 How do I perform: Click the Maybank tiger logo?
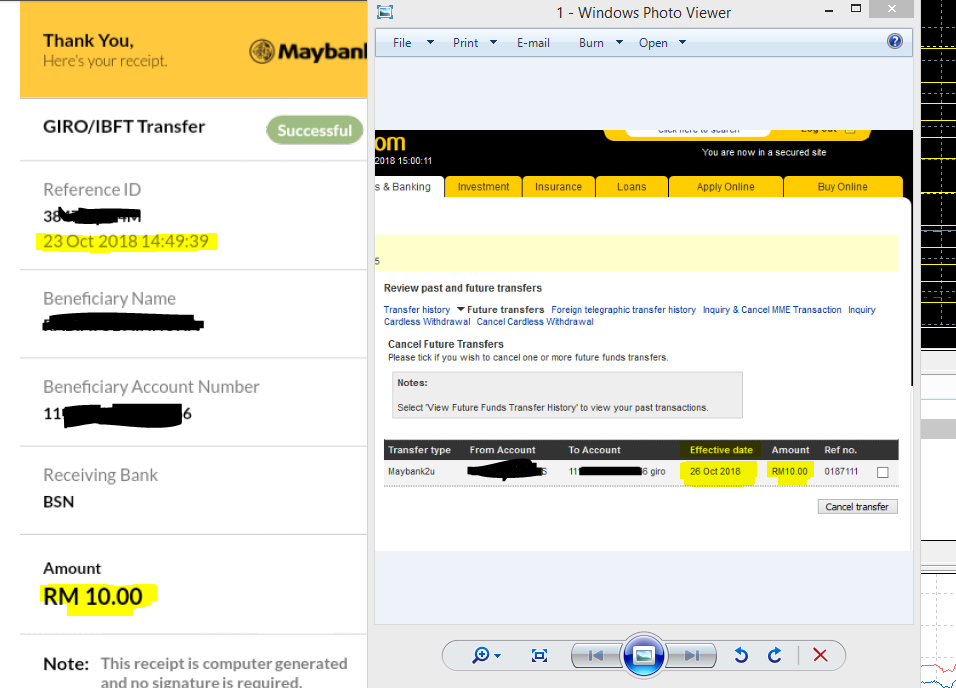[x=262, y=51]
